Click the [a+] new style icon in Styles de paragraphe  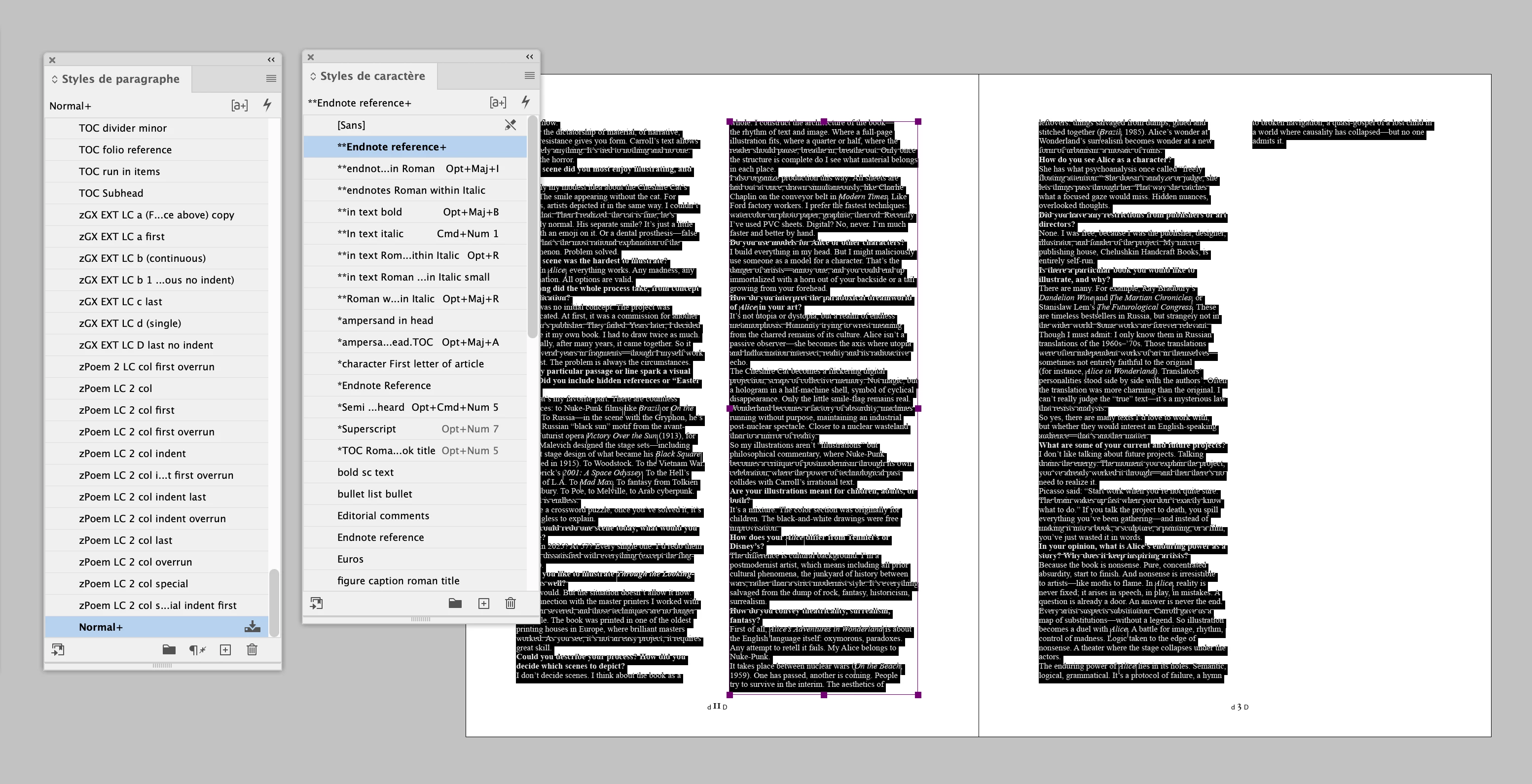(x=239, y=105)
